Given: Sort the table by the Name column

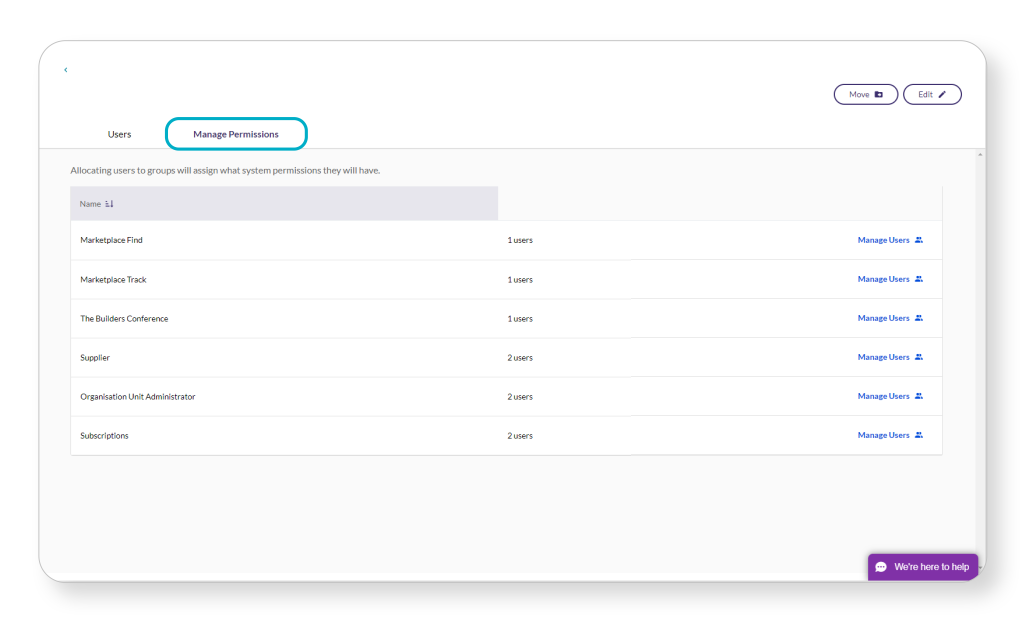Looking at the screenshot, I should pos(97,203).
